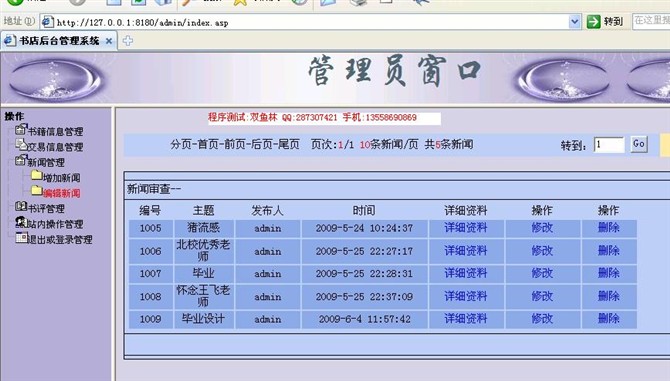Viewport: 670px width, 381px height.
Task: Click the 猪流感 subject cell
Action: 204,228
